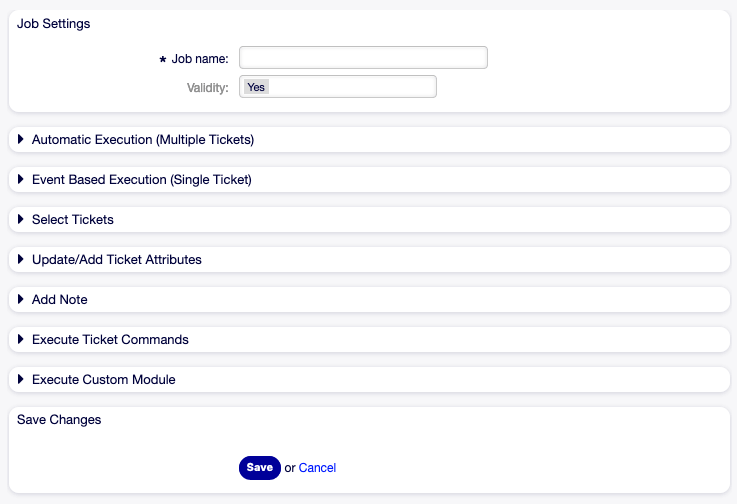Screen dimensions: 737x504
Task: Click the Execute Custom Module triangle icon
Action: tap(21, 380)
